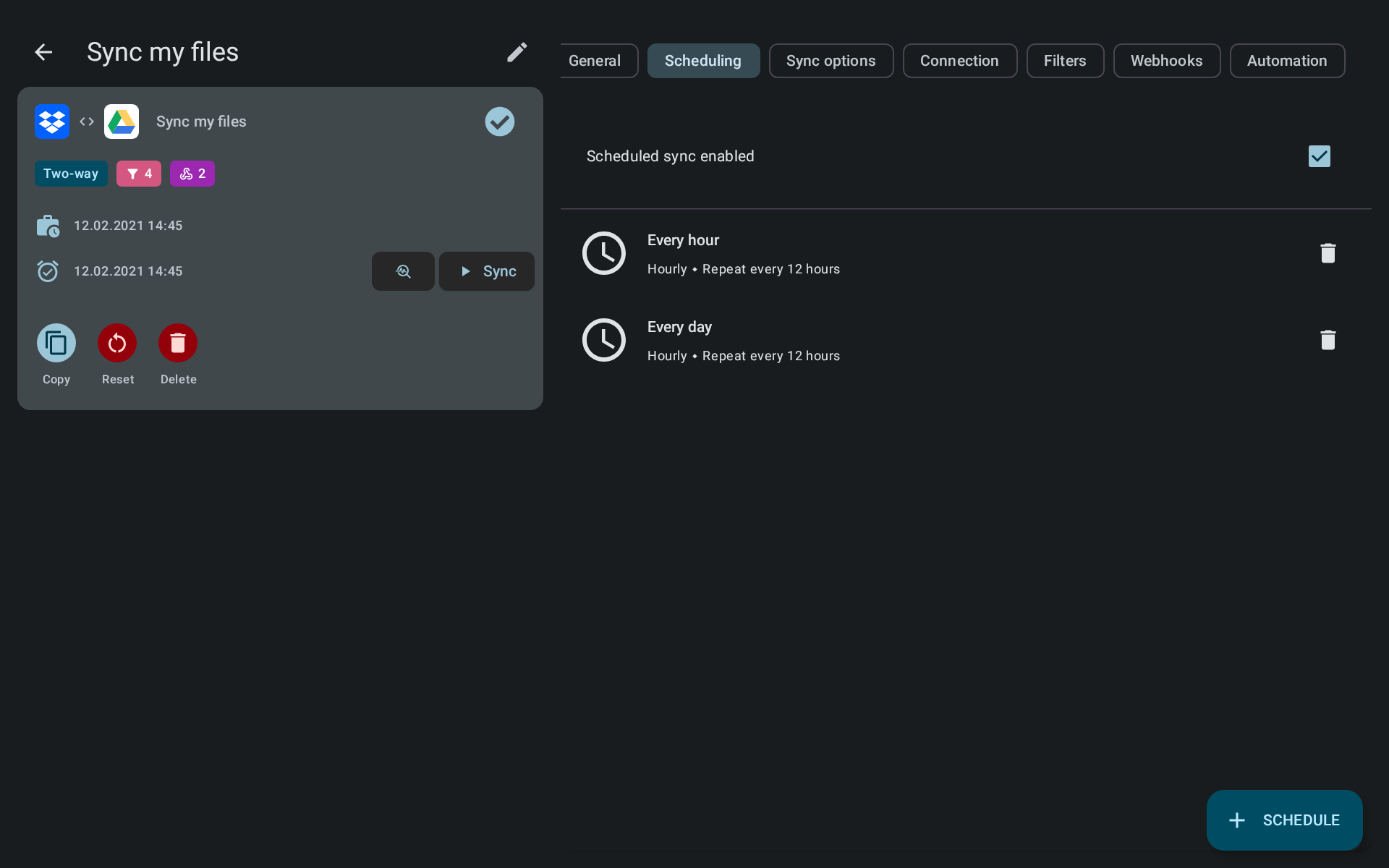Click the Reset label text
Image resolution: width=1389 pixels, height=868 pixels.
118,380
